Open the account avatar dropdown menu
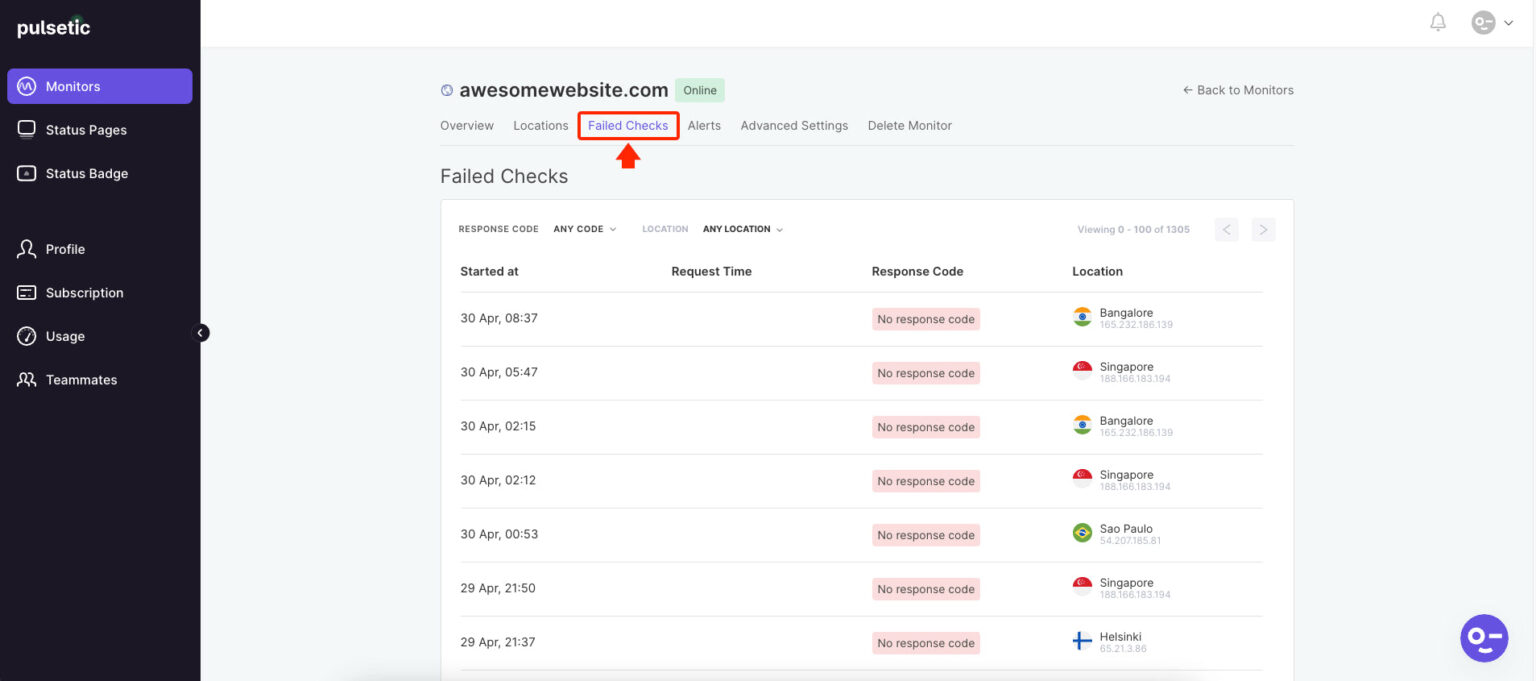This screenshot has height=681, width=1536. 1491,21
